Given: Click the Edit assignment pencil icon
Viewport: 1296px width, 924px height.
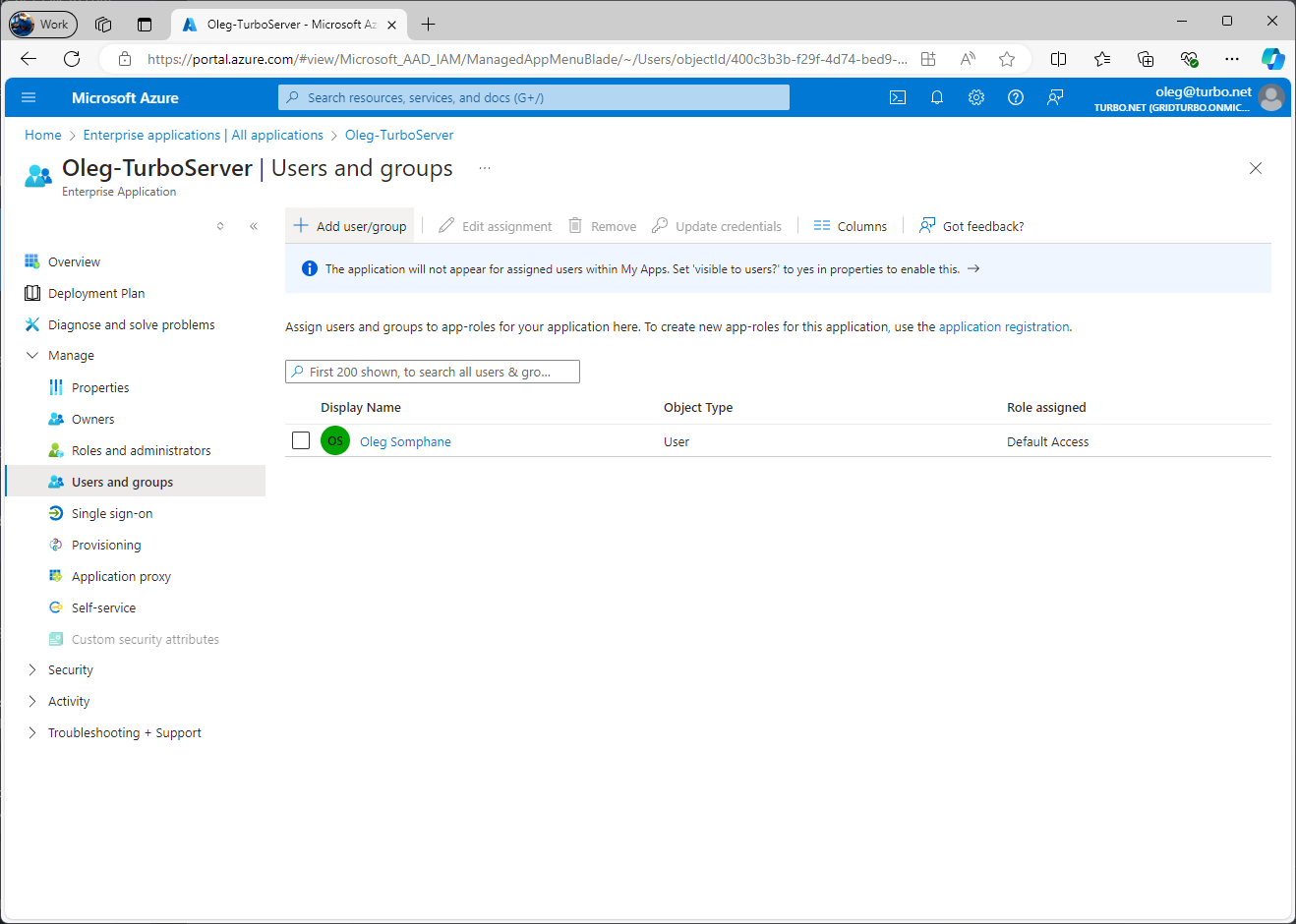Looking at the screenshot, I should tap(443, 225).
